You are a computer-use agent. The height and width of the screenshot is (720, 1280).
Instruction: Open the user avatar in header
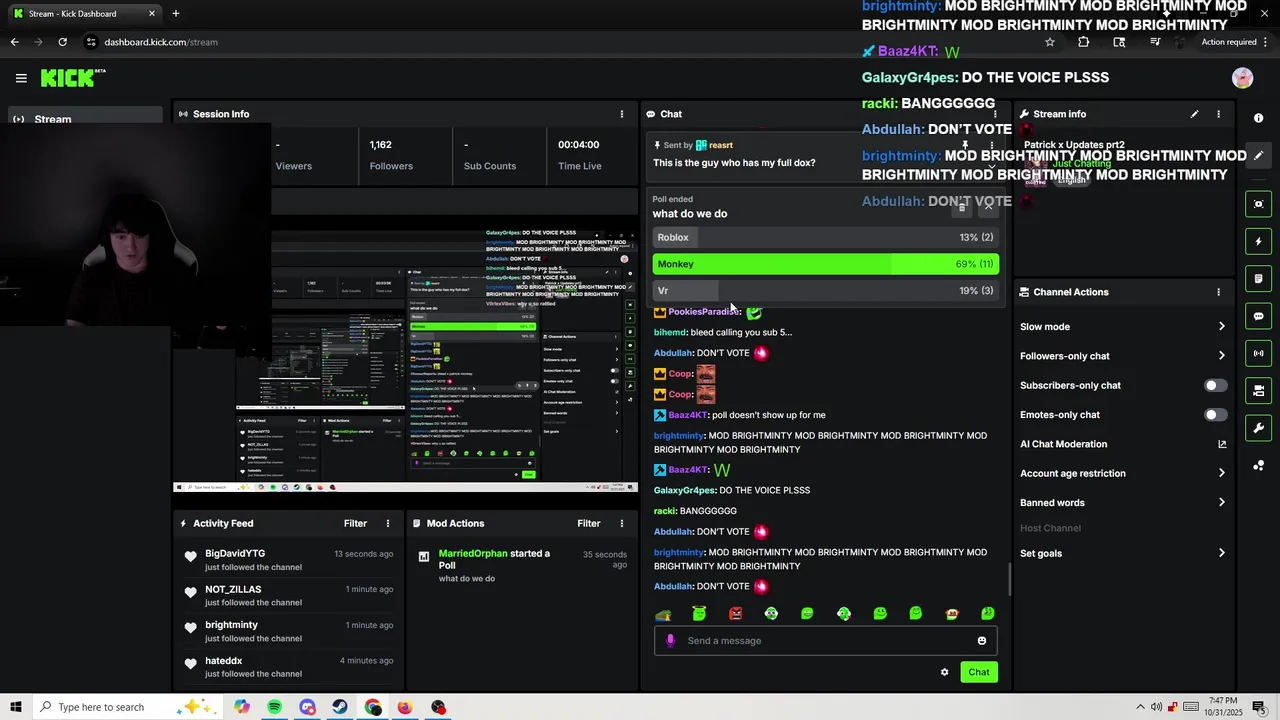pyautogui.click(x=1242, y=78)
